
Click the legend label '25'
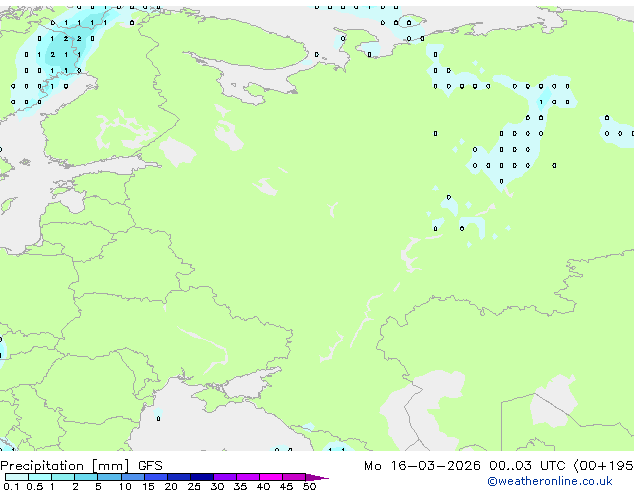(194, 486)
